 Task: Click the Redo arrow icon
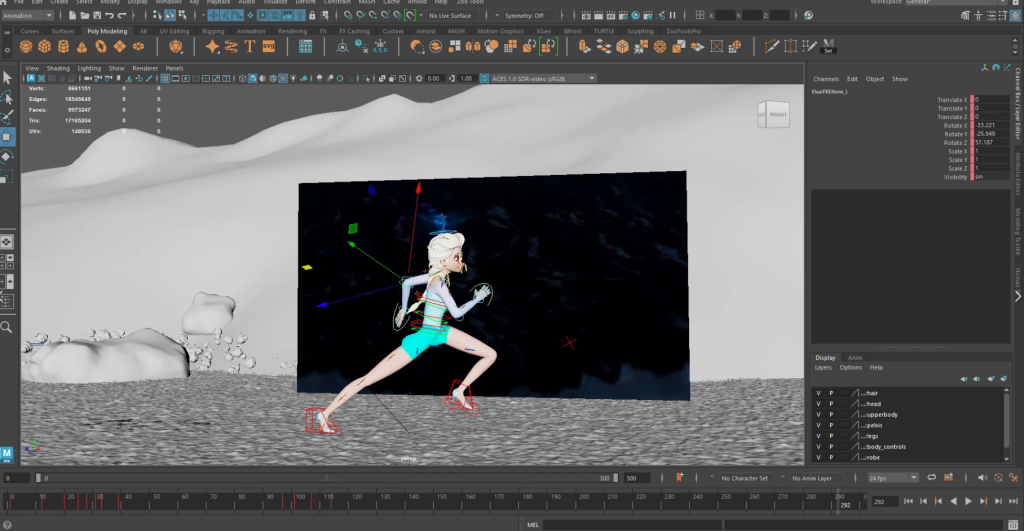coord(121,15)
